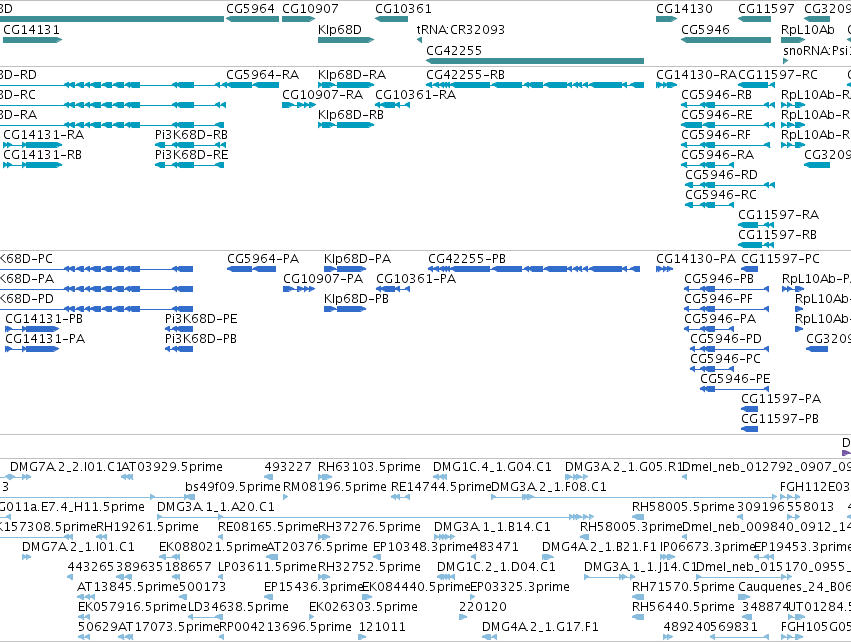Open the AT03929.5prime EST label
The width and height of the screenshot is (851, 642).
coord(172,467)
